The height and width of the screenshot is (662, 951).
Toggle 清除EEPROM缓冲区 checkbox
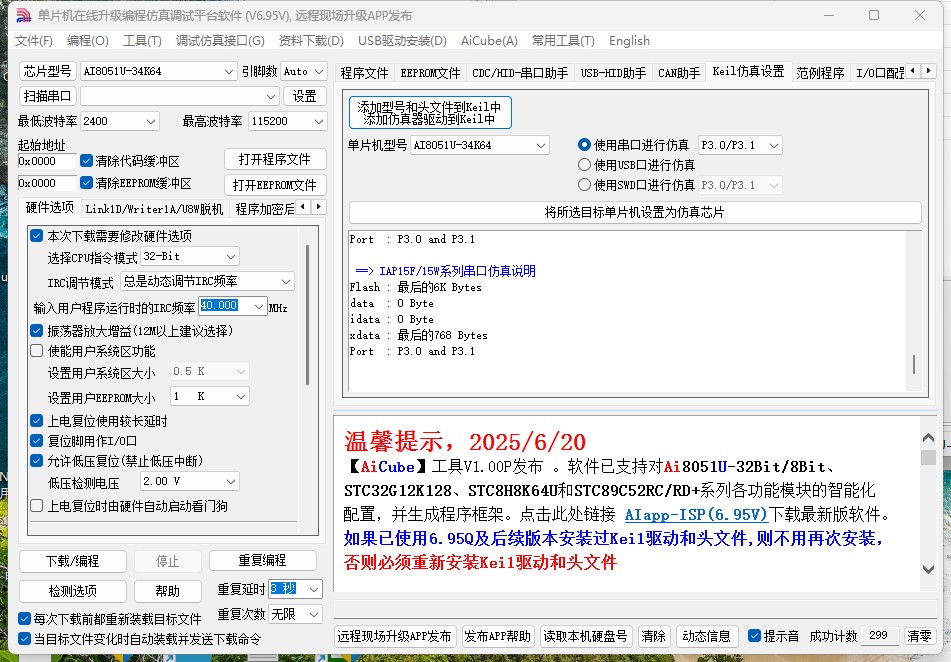click(86, 183)
